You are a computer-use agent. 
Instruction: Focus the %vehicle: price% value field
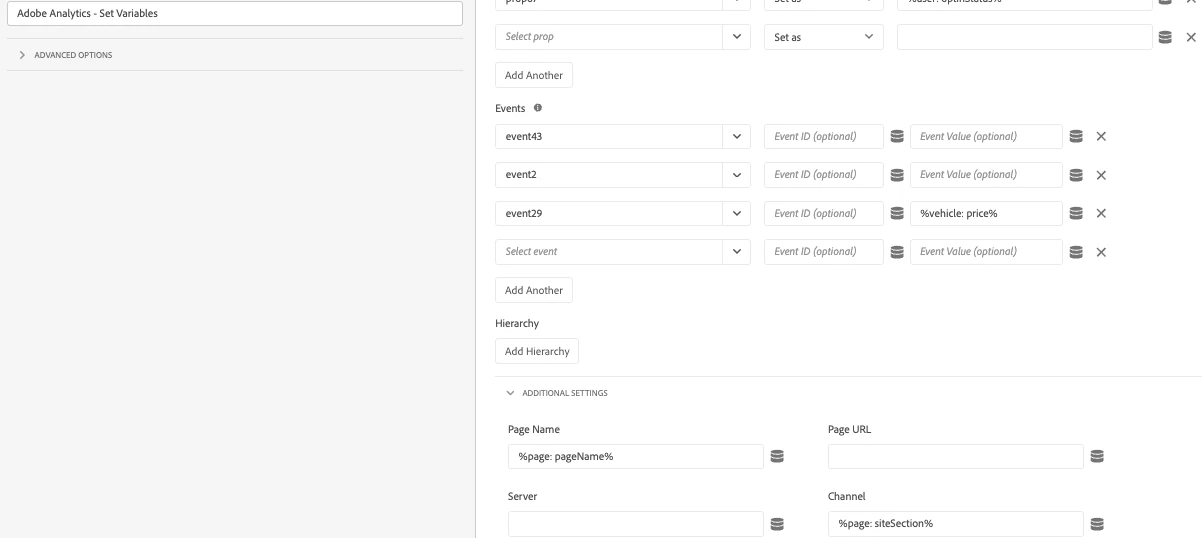point(986,213)
